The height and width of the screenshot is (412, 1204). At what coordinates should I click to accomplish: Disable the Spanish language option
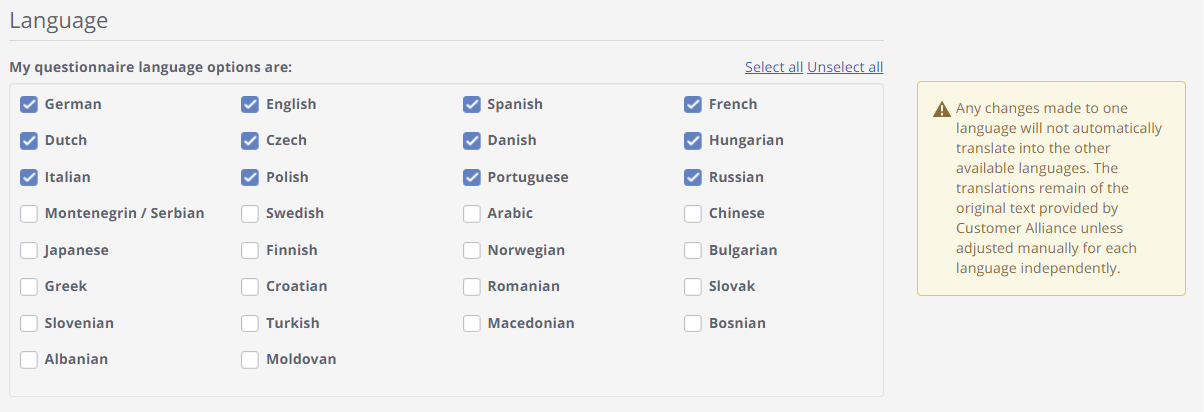point(472,104)
